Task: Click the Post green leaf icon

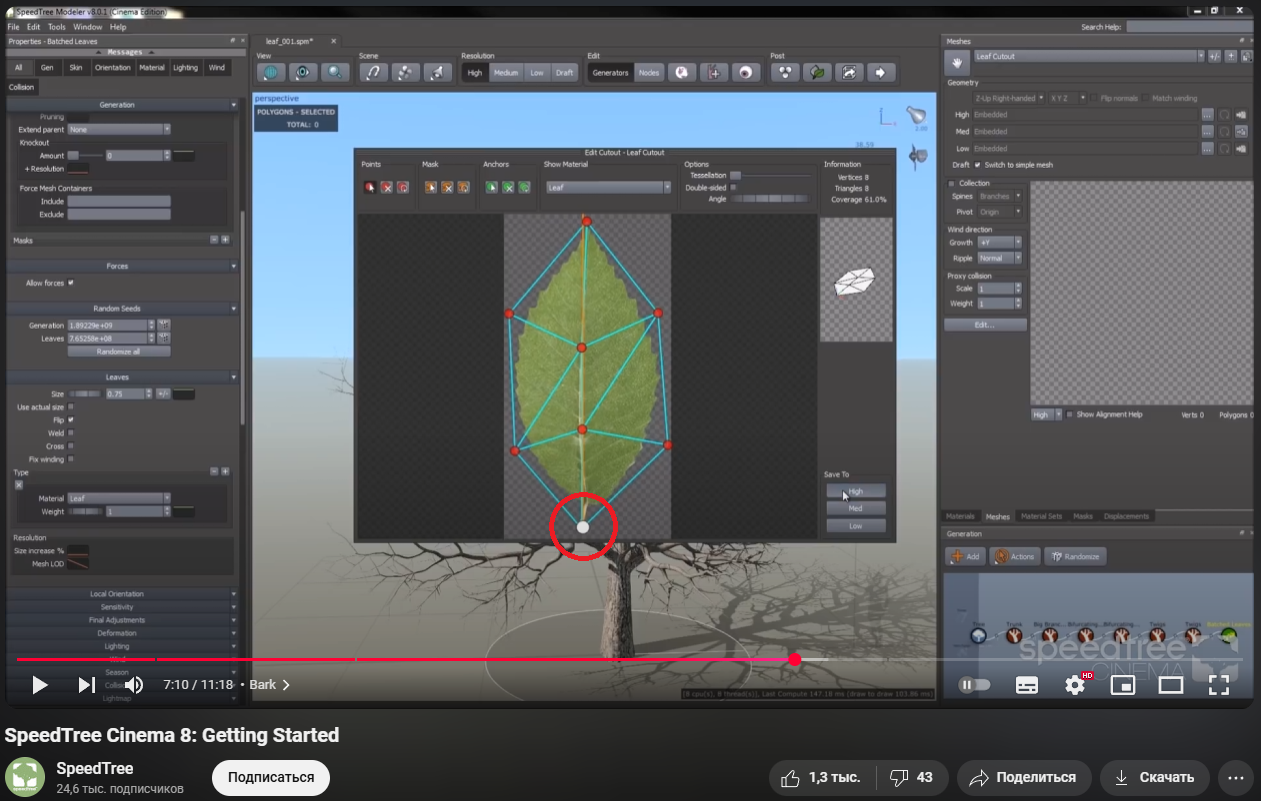Action: point(817,72)
